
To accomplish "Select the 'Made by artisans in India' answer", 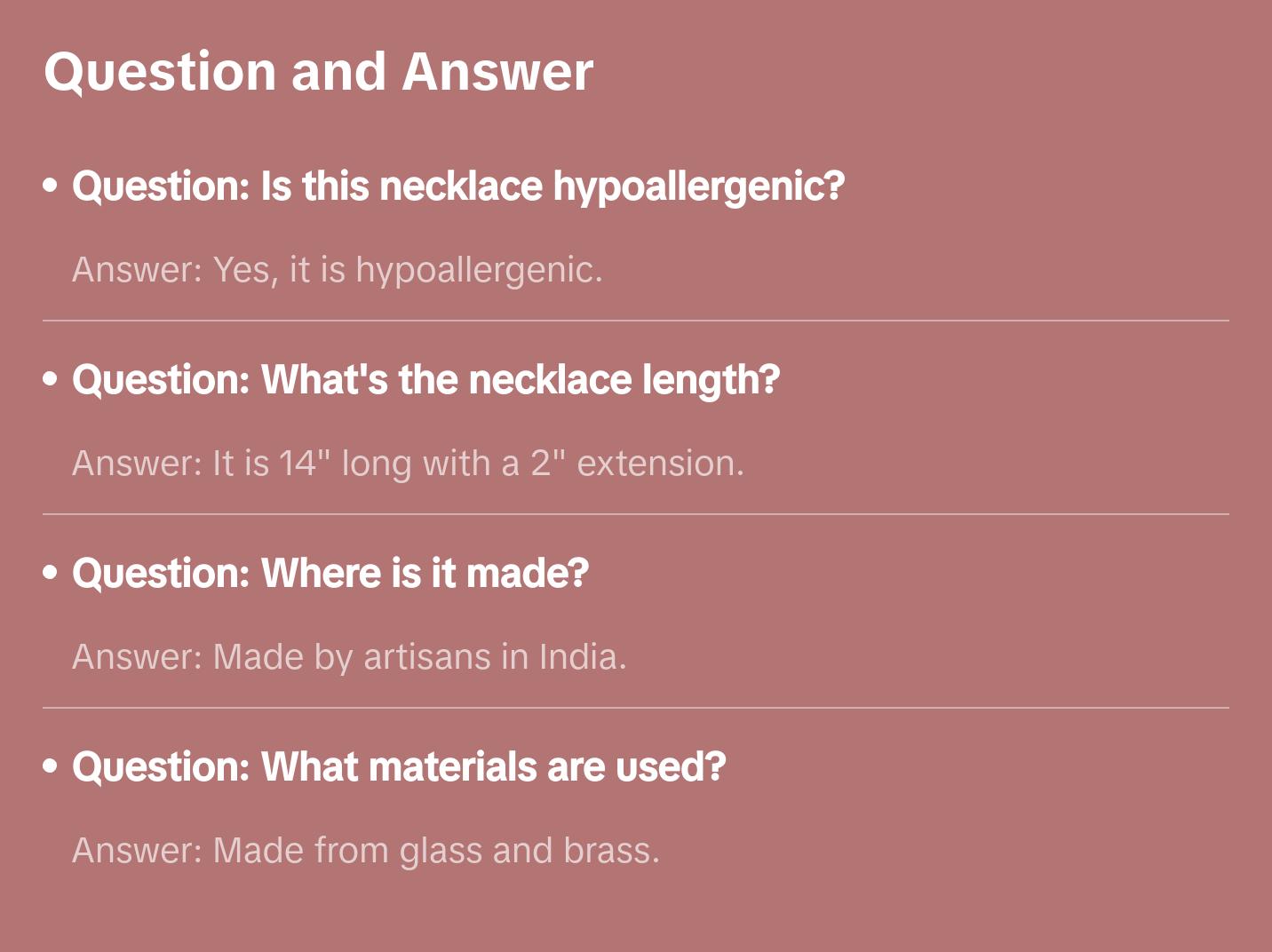I will [x=349, y=657].
